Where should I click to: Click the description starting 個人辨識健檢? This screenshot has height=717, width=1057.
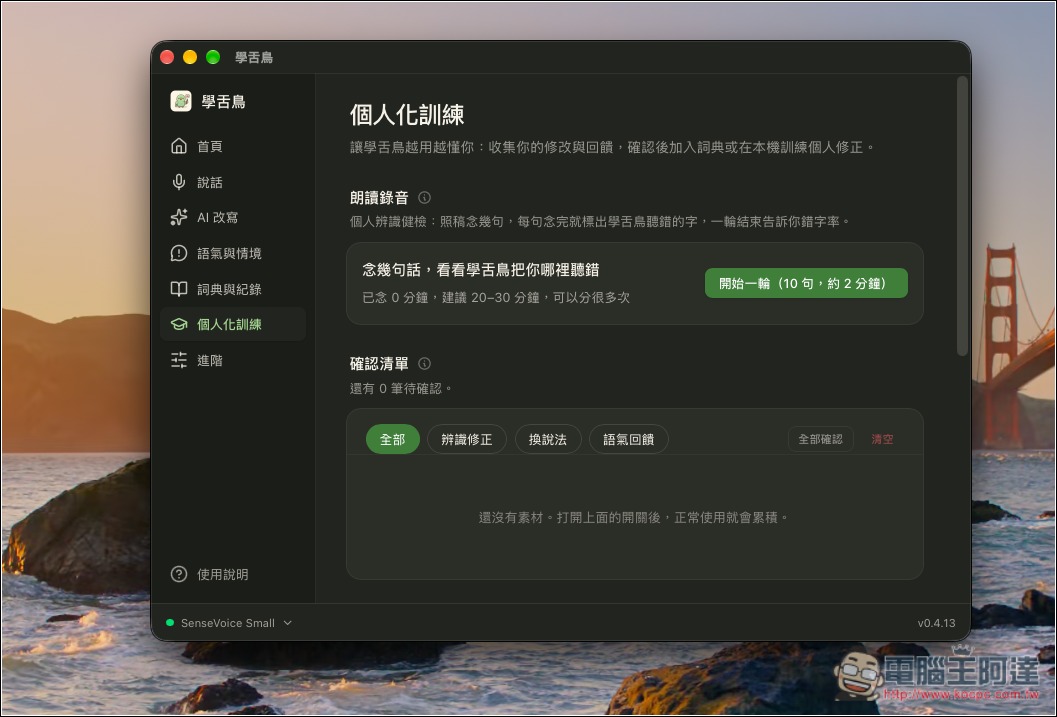[x=601, y=221]
